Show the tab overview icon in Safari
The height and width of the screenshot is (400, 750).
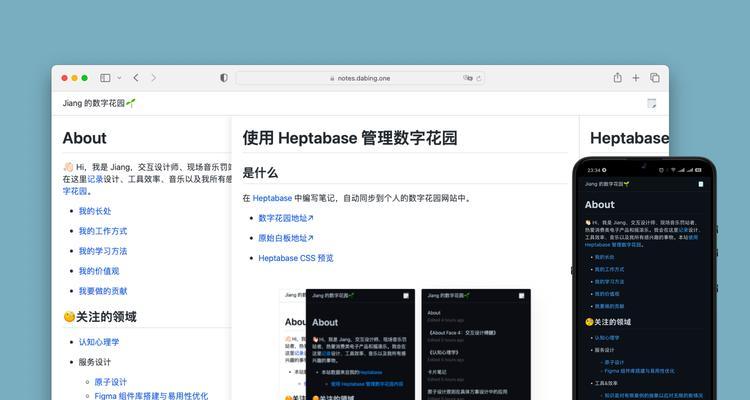pyautogui.click(x=655, y=78)
